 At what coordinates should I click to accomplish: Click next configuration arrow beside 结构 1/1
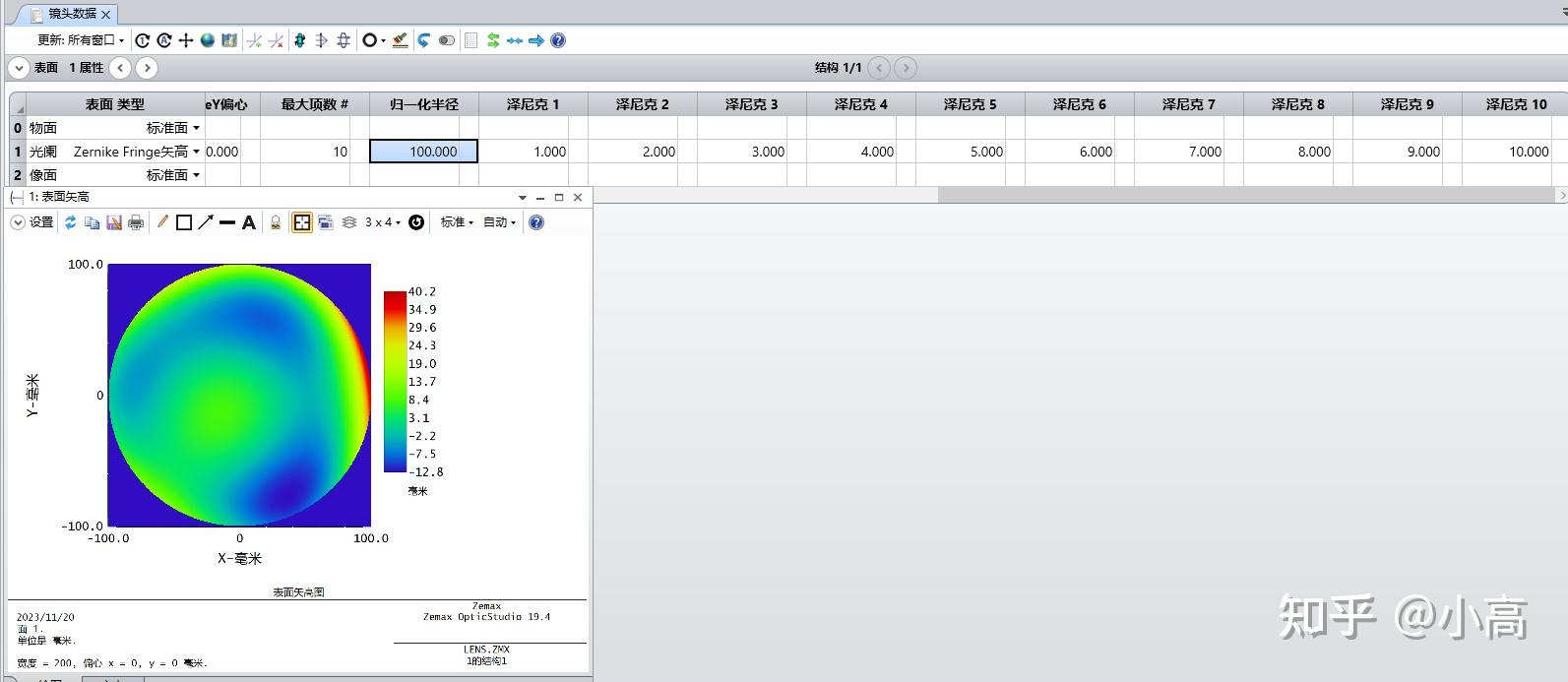pyautogui.click(x=907, y=68)
